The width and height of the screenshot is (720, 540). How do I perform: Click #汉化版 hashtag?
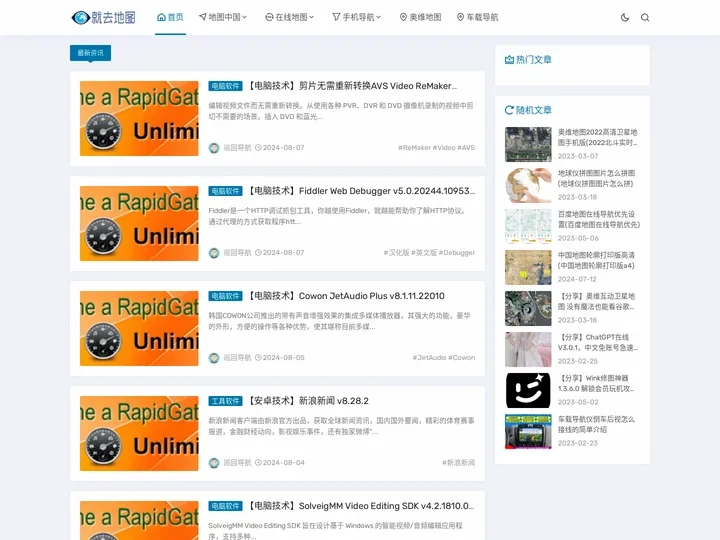point(396,253)
